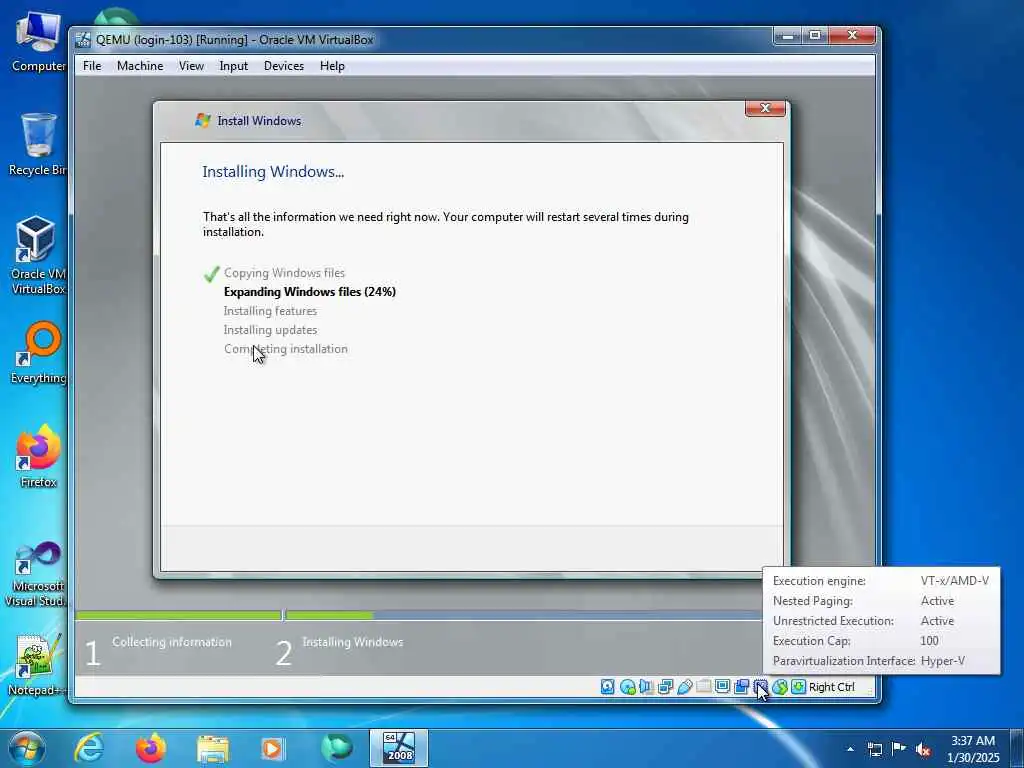Screen dimensions: 1024x768
Task: Launch Firefox from the taskbar
Action: click(x=151, y=748)
